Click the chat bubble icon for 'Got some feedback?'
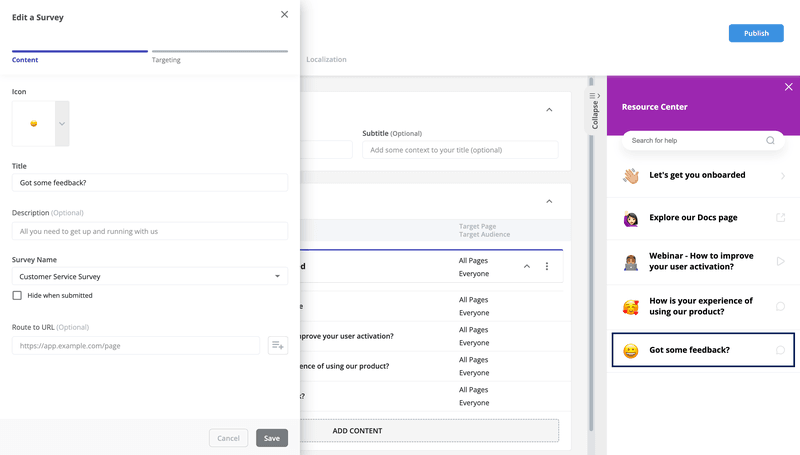The width and height of the screenshot is (800, 455). [x=780, y=350]
